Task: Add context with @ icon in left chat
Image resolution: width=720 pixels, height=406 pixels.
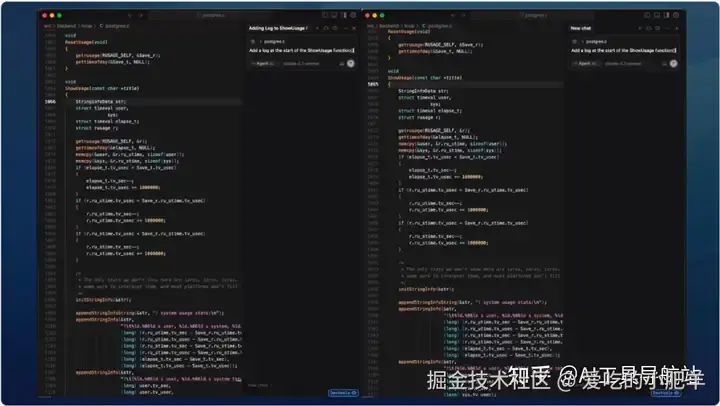Action: (253, 41)
